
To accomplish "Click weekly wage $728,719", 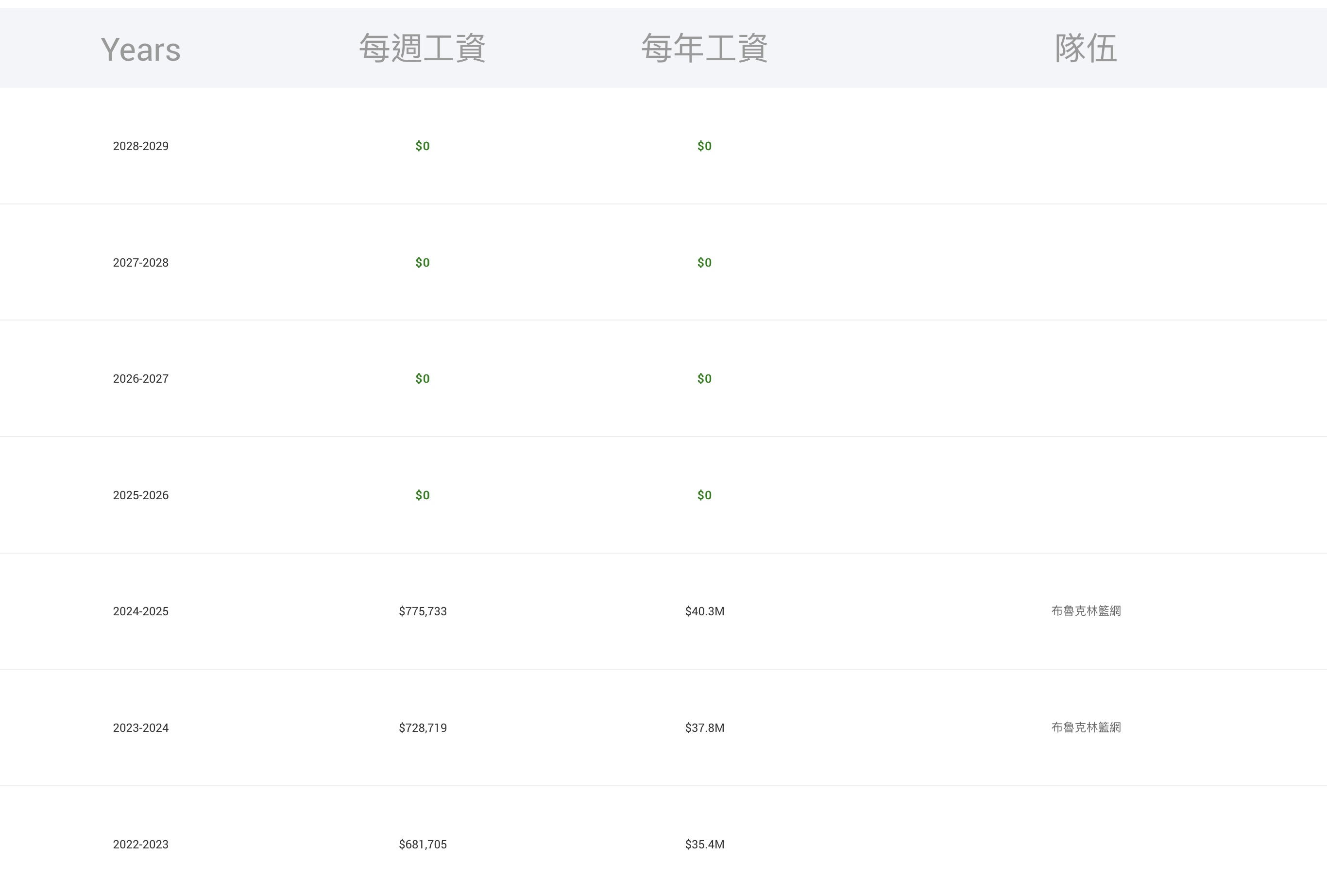I will 423,728.
